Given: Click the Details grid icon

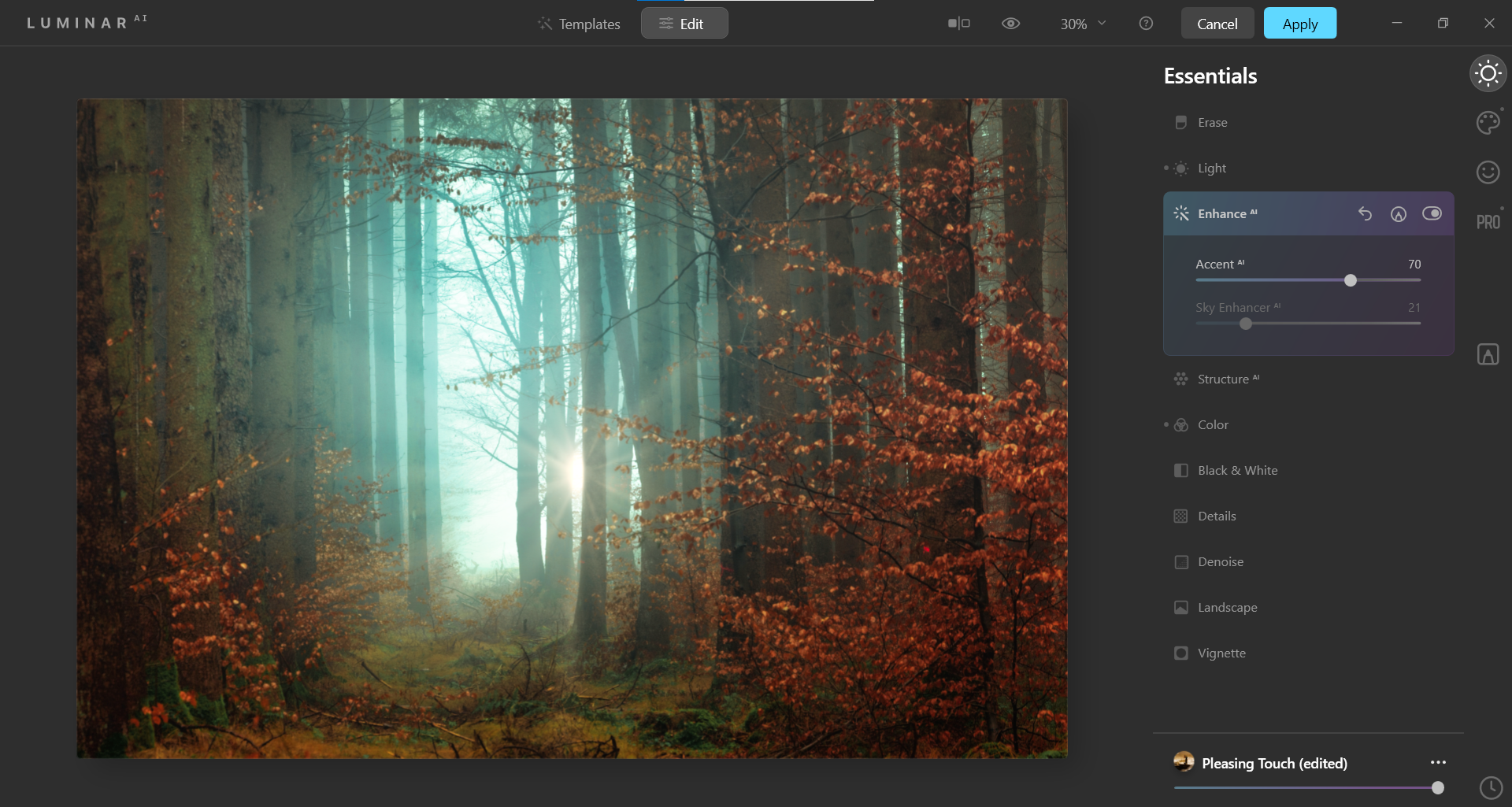Looking at the screenshot, I should point(1180,516).
